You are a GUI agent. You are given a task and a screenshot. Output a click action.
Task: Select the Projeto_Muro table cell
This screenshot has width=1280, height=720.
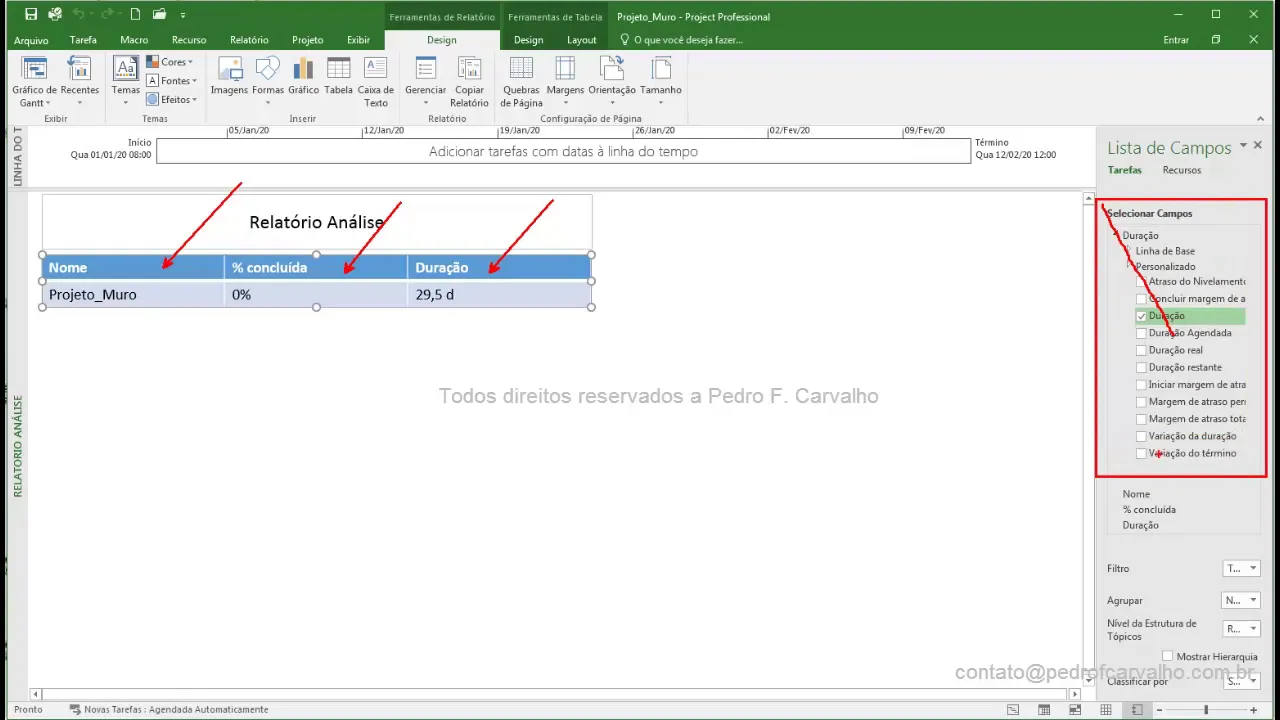[x=133, y=295]
